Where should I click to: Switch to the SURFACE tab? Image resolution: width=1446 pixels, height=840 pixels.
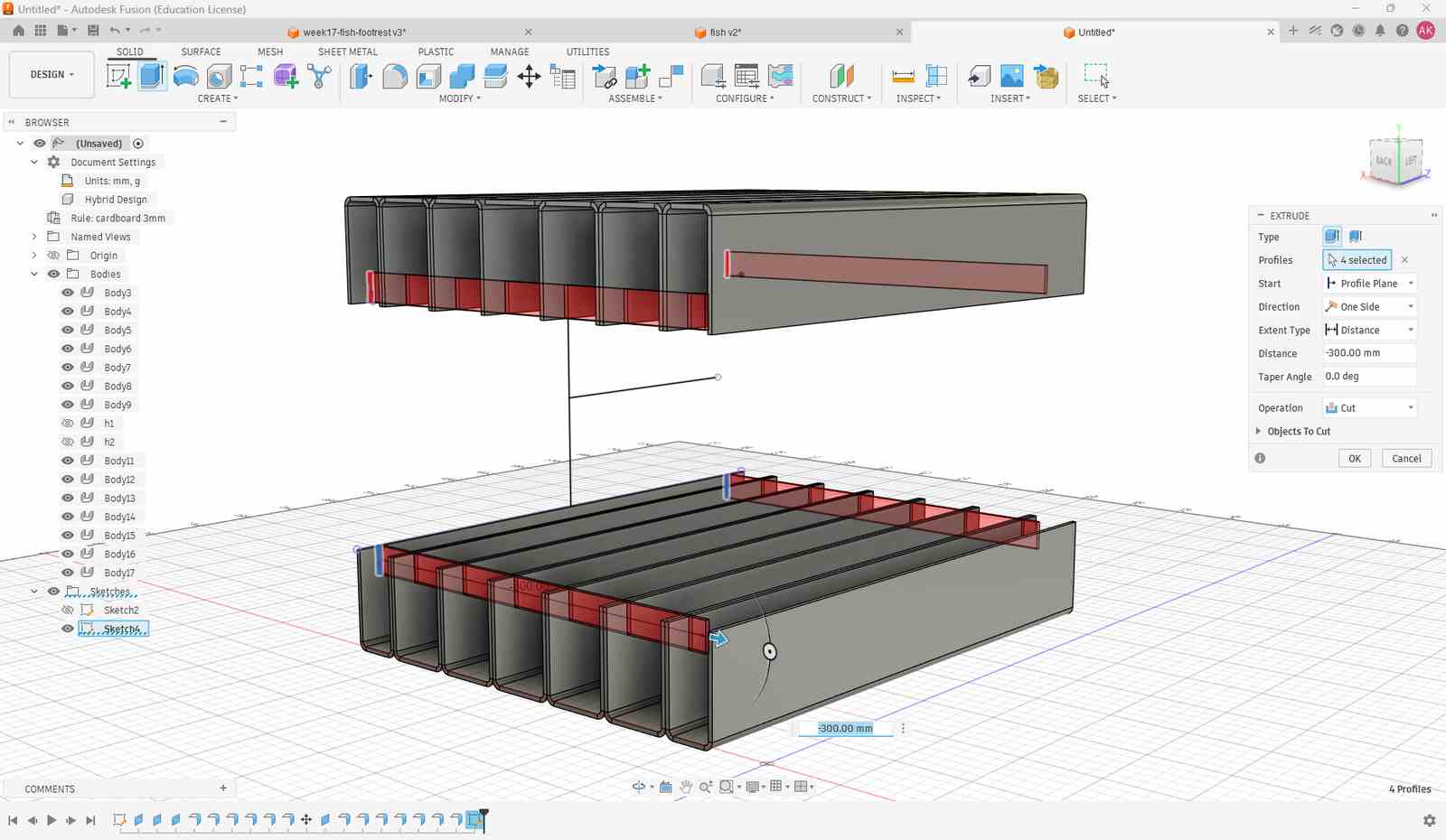pyautogui.click(x=201, y=51)
